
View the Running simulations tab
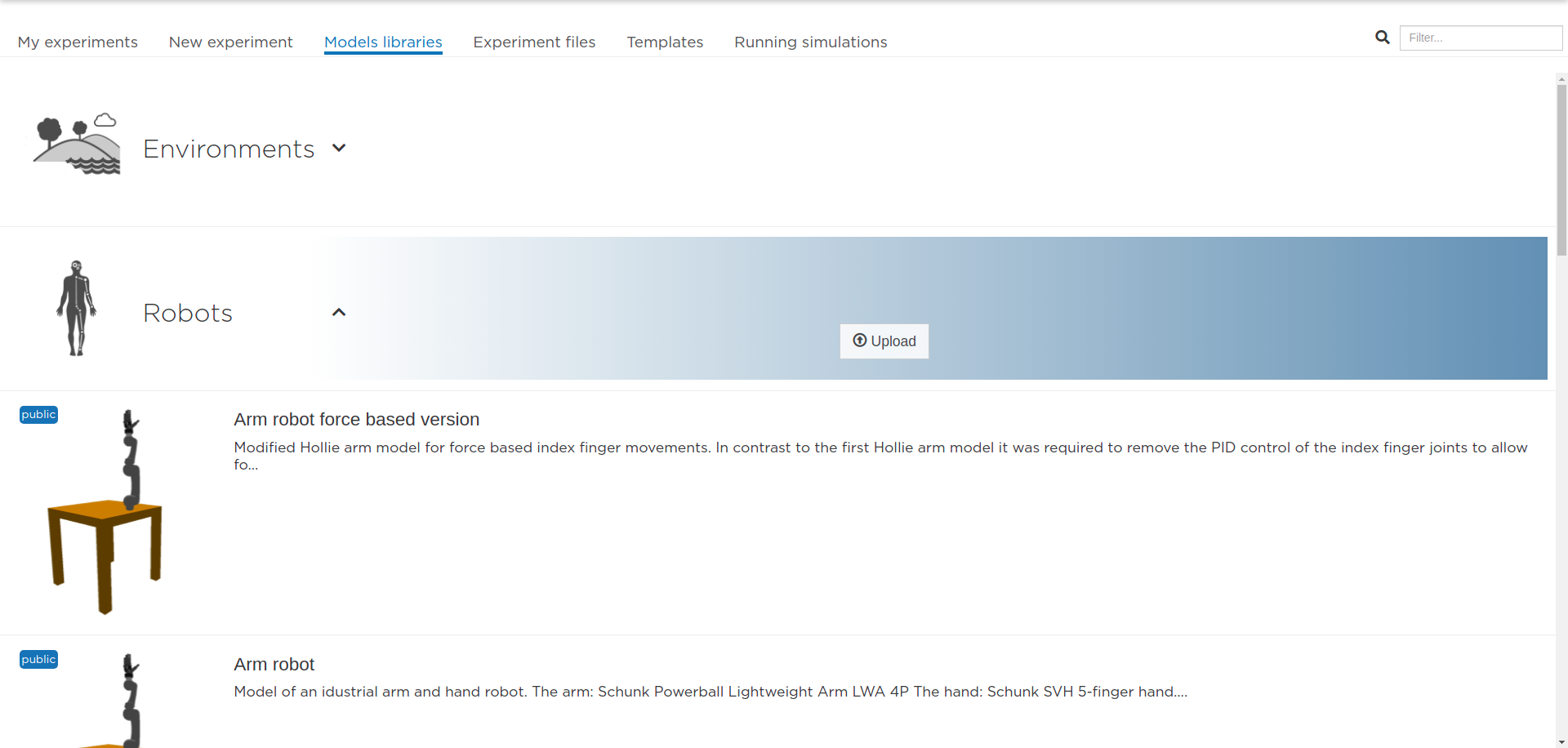pos(810,42)
